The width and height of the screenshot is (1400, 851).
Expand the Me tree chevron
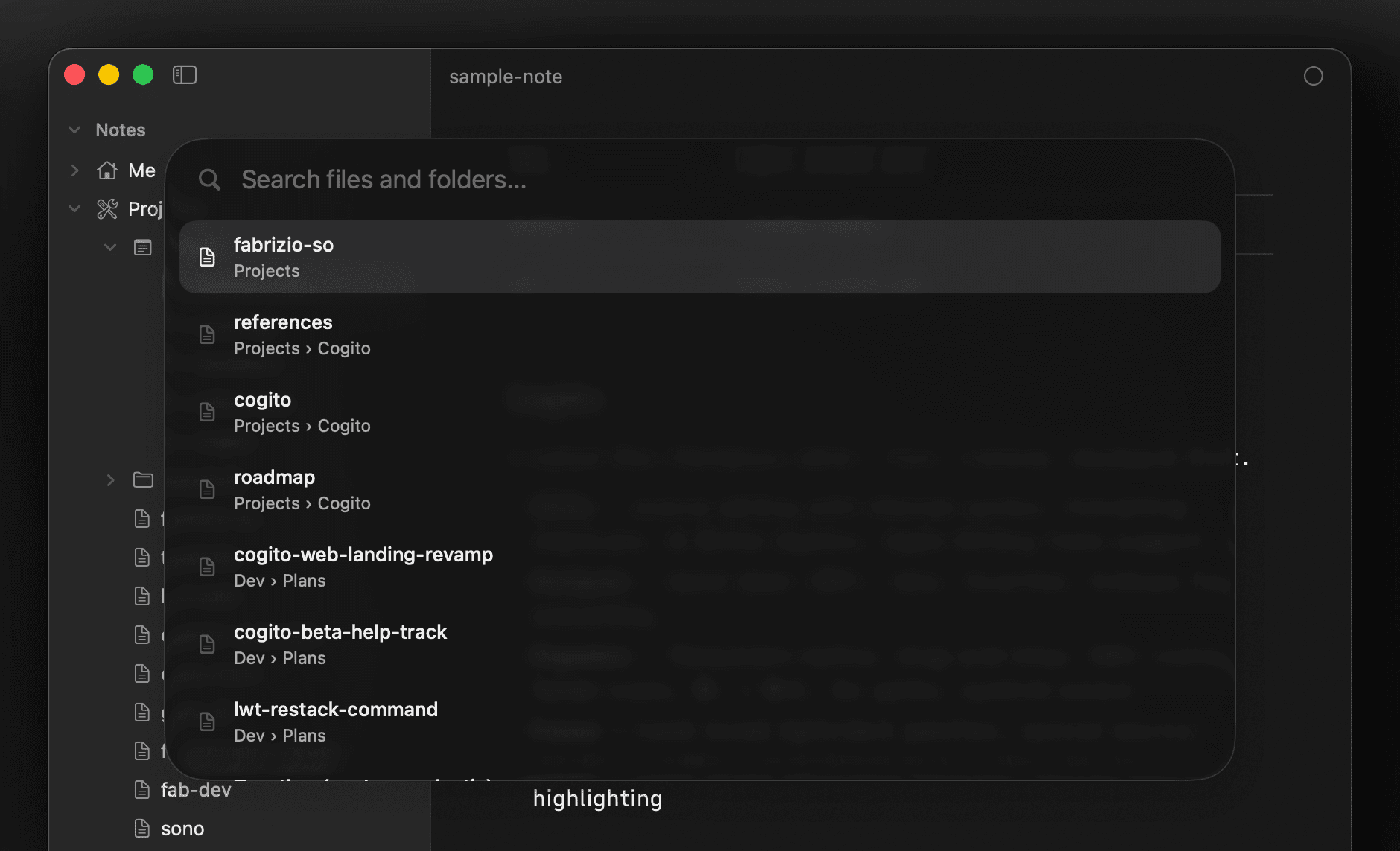tap(74, 170)
